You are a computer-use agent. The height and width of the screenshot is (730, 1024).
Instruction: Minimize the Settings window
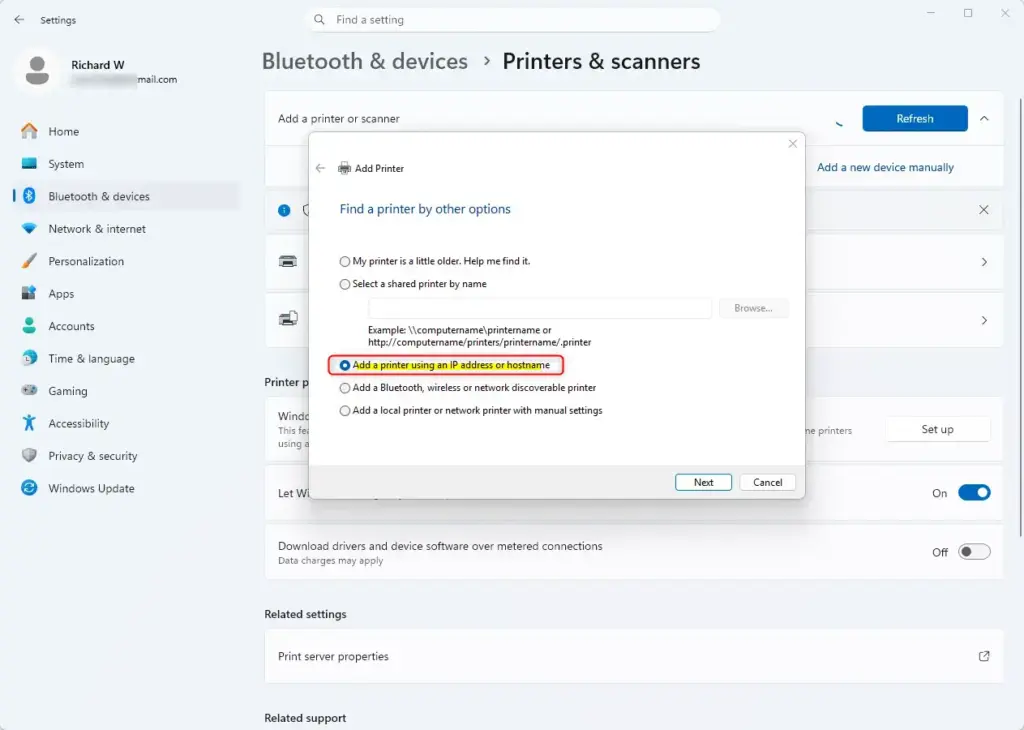(931, 13)
